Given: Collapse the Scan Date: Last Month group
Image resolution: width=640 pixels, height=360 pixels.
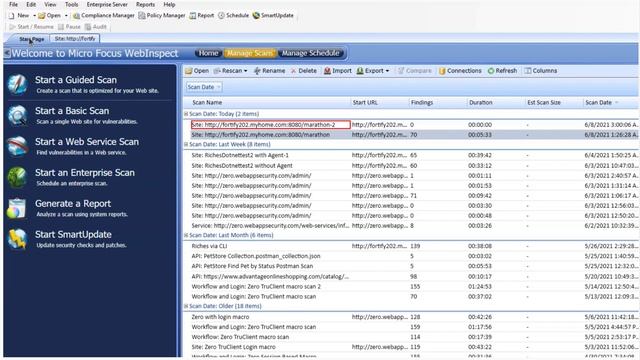Looking at the screenshot, I should coord(186,236).
